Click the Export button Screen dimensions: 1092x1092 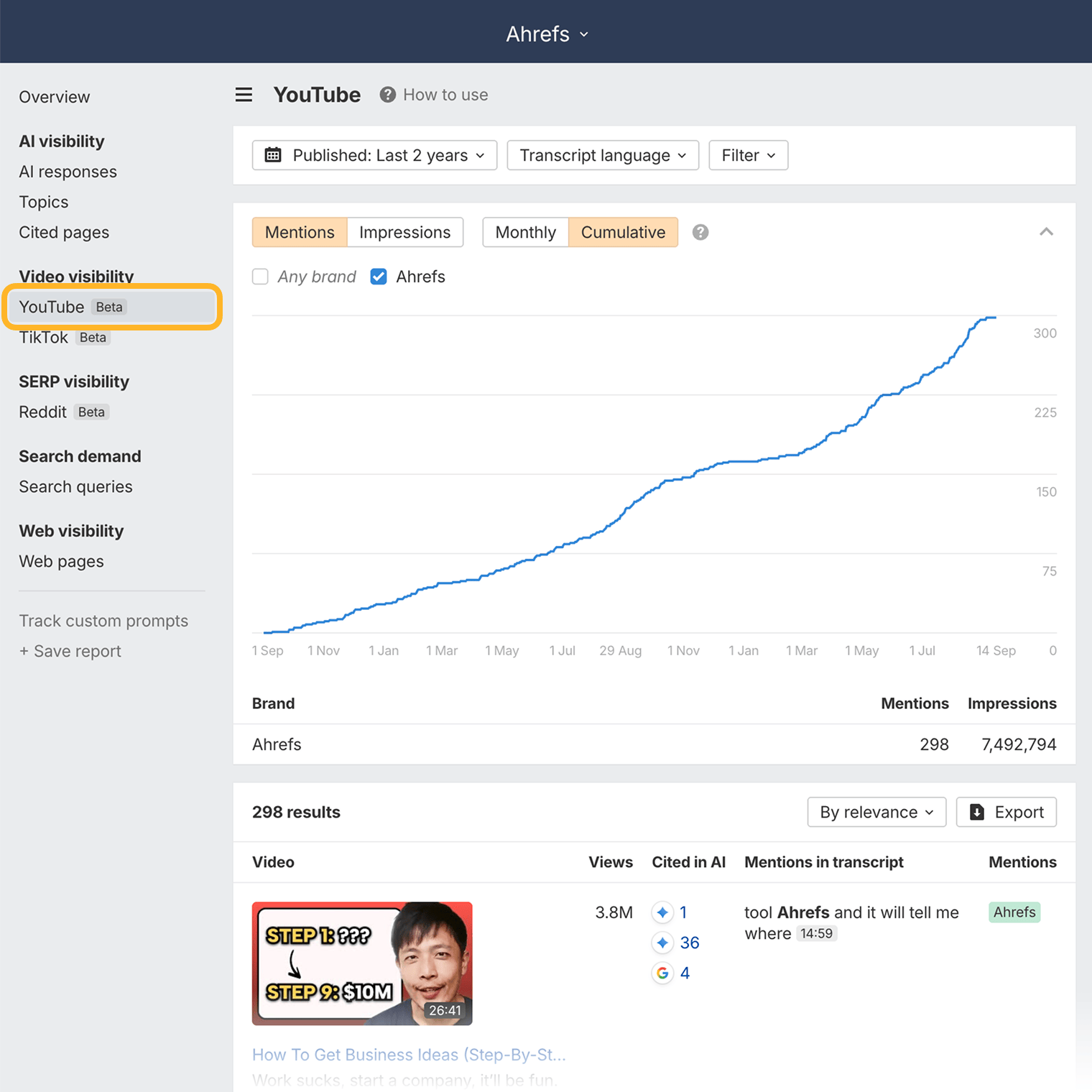(x=1006, y=812)
